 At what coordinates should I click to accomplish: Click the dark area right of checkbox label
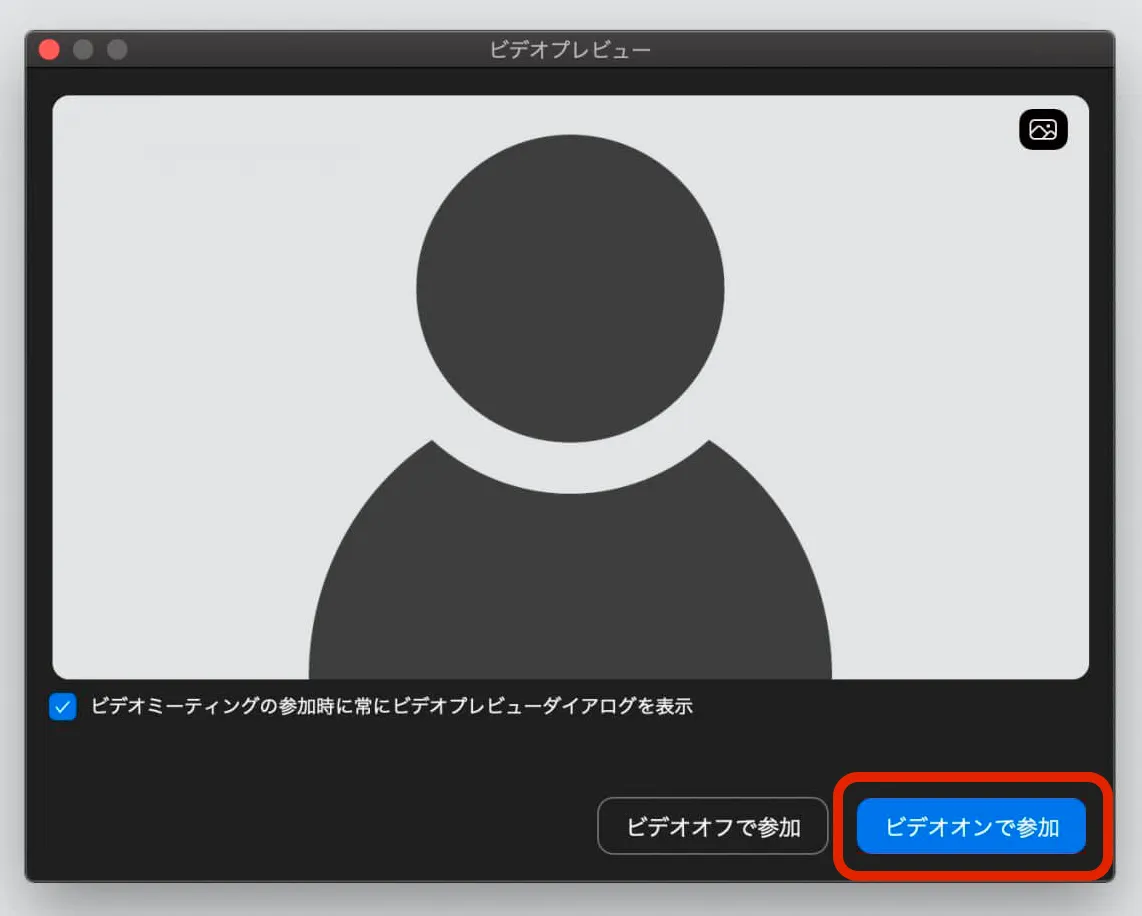pos(900,707)
